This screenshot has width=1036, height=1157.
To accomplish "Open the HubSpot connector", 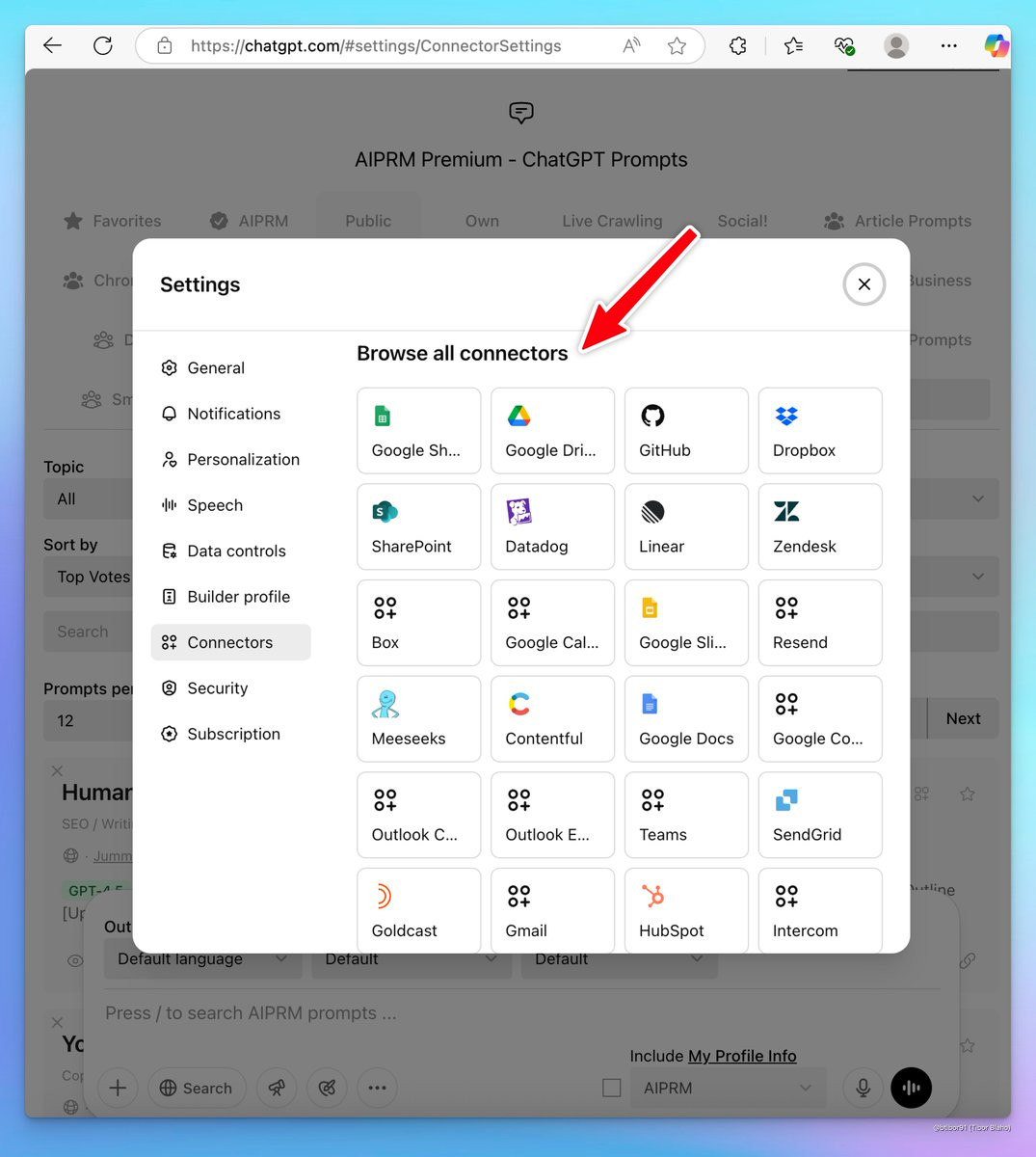I will point(686,910).
